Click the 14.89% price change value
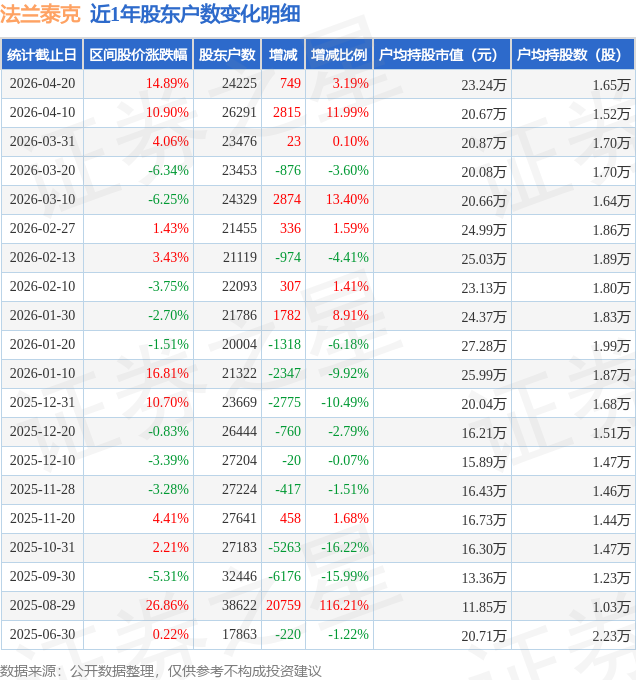 click(167, 84)
